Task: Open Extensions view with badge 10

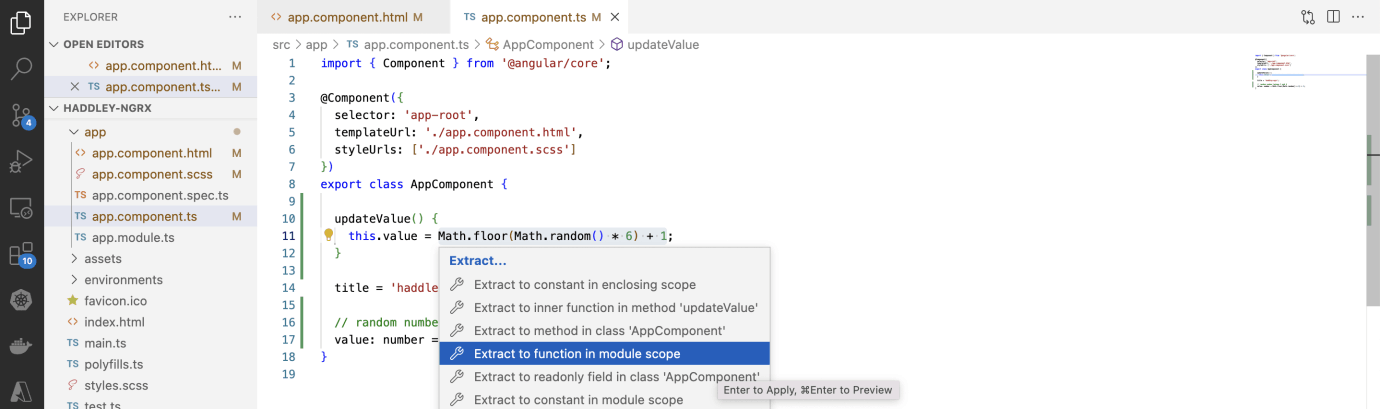Action: [21, 254]
